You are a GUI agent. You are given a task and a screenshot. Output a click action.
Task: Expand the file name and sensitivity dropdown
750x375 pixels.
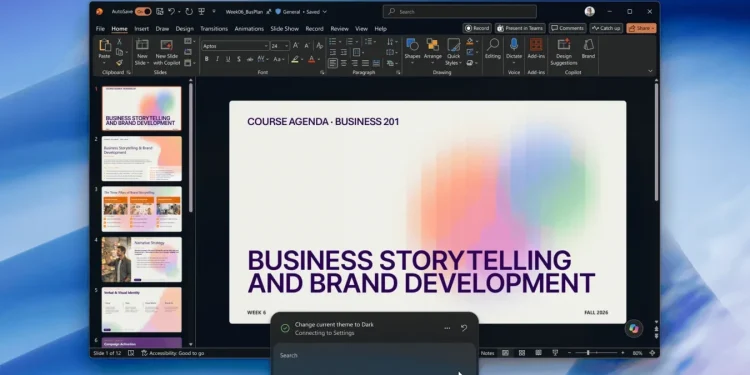[x=325, y=12]
